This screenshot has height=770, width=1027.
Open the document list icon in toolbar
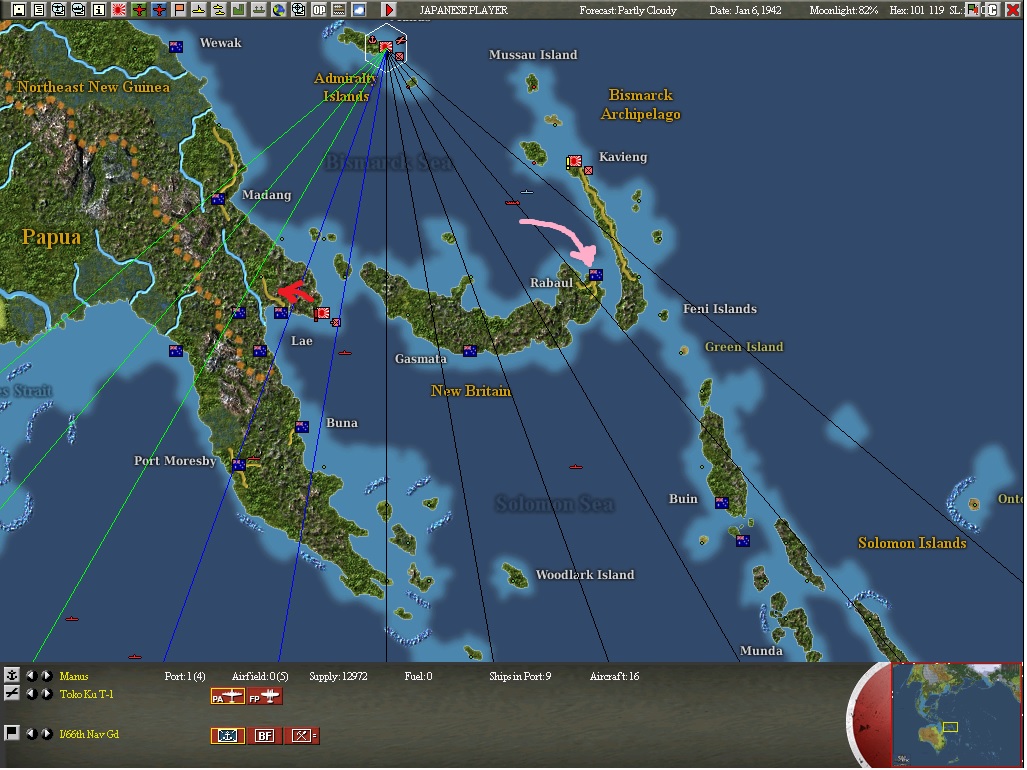(x=39, y=9)
